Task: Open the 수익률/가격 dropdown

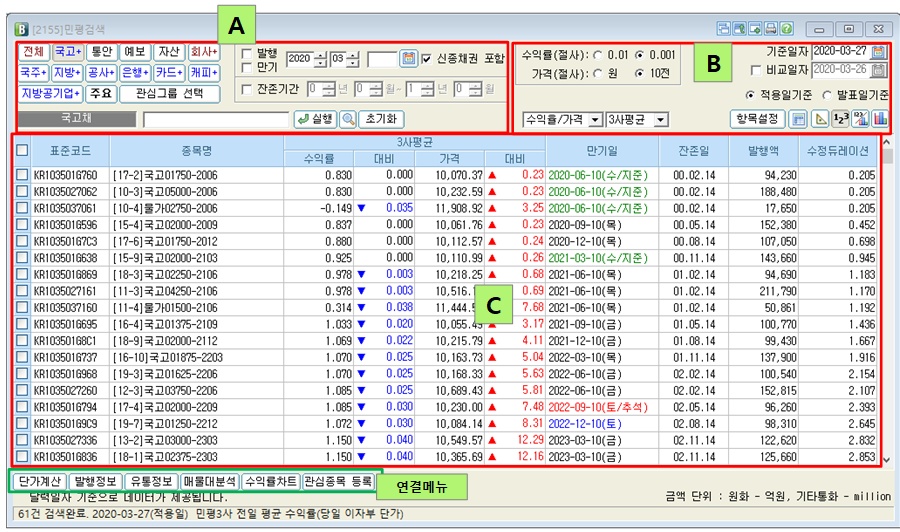Action: point(562,119)
